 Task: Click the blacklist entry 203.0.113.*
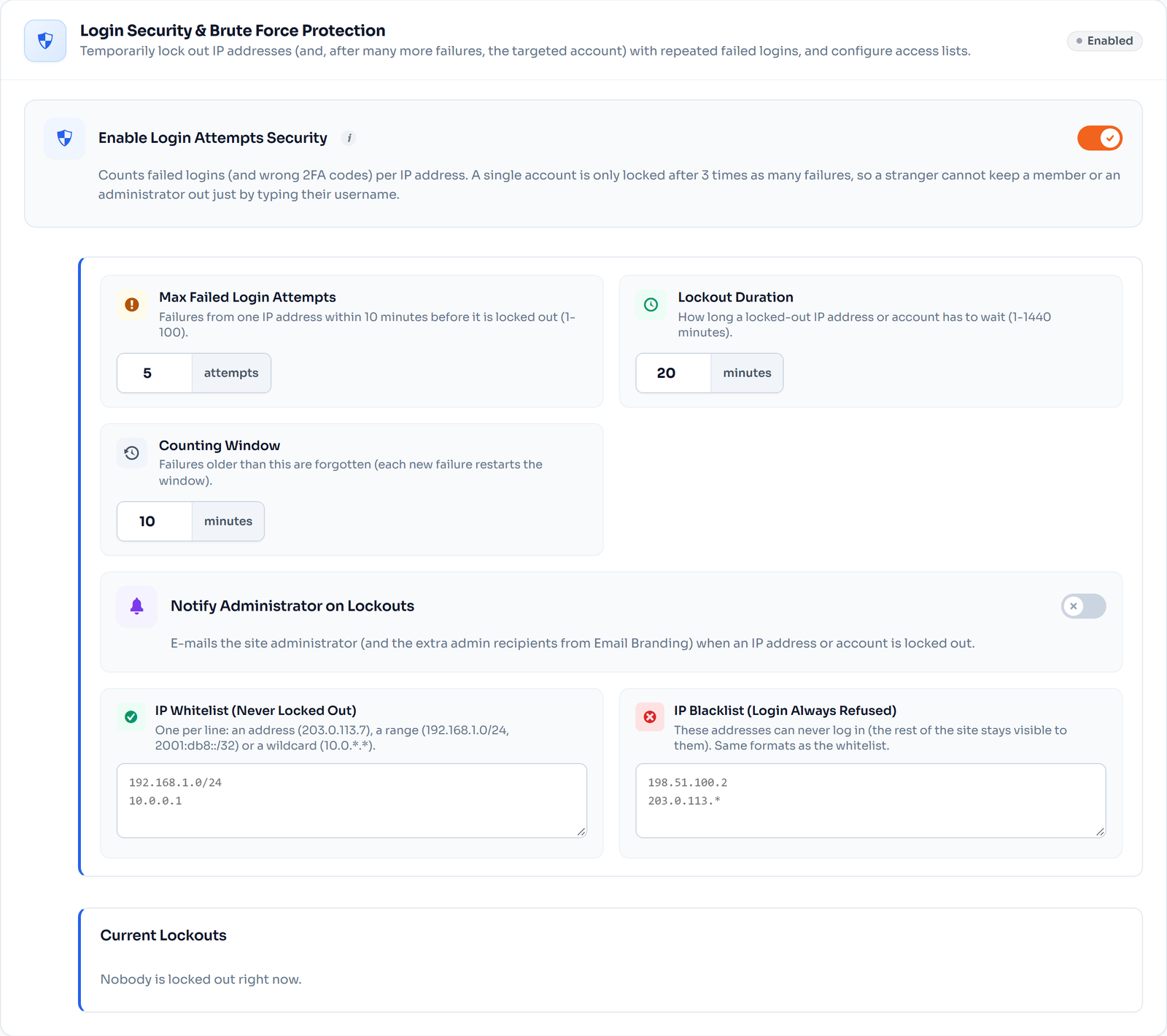(x=684, y=800)
